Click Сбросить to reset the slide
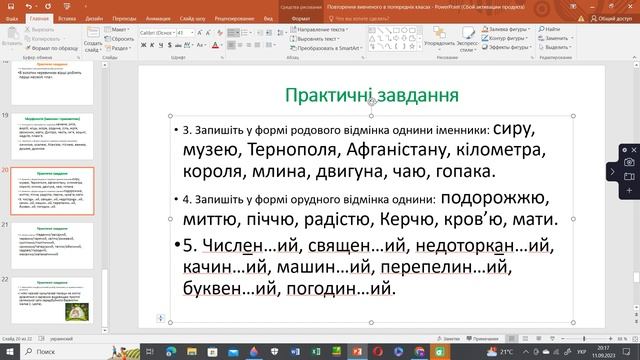Screen dimensions: 640x360 coord(119,39)
